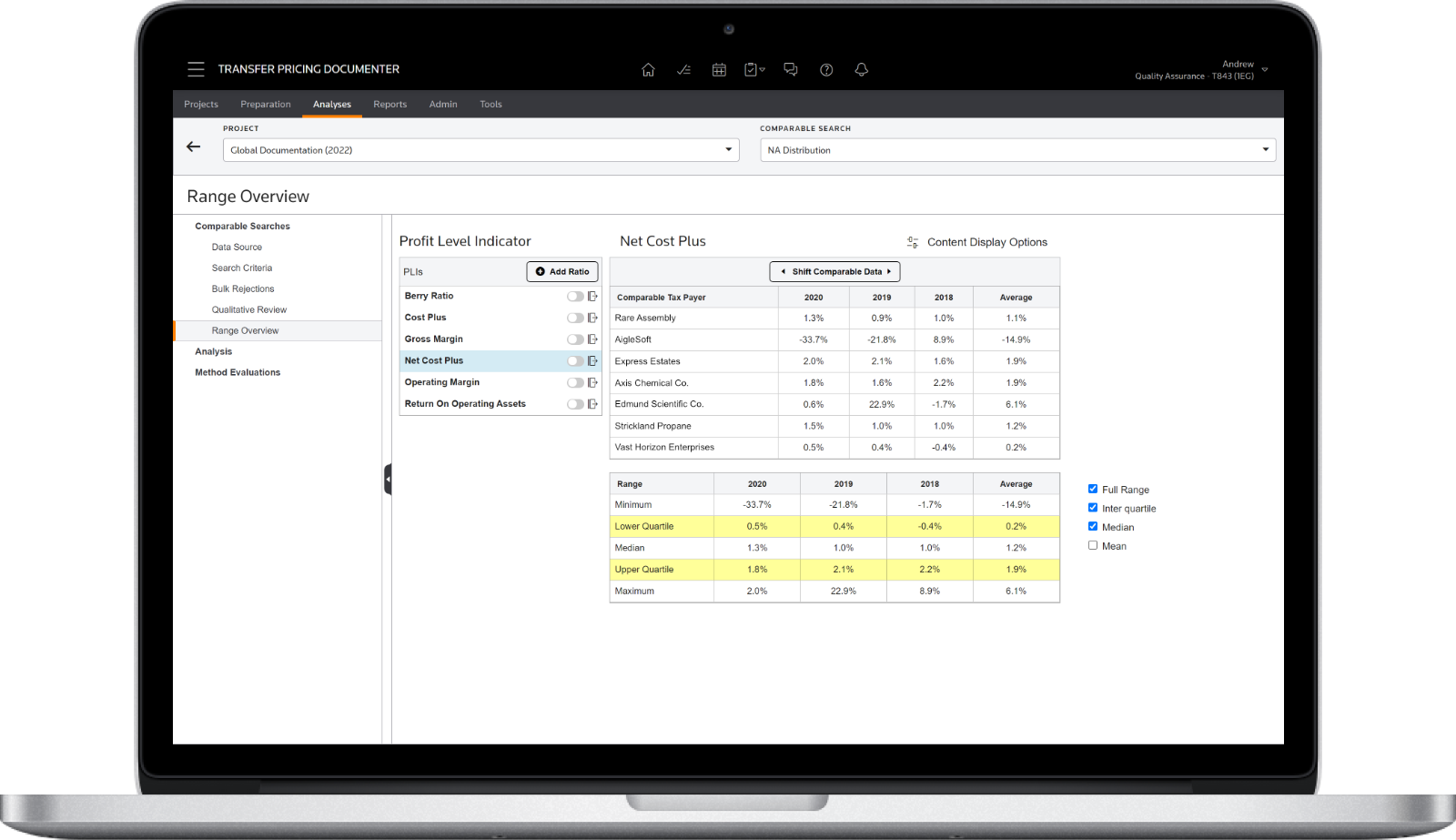Expand the Andrew user account menu

coord(1264,69)
